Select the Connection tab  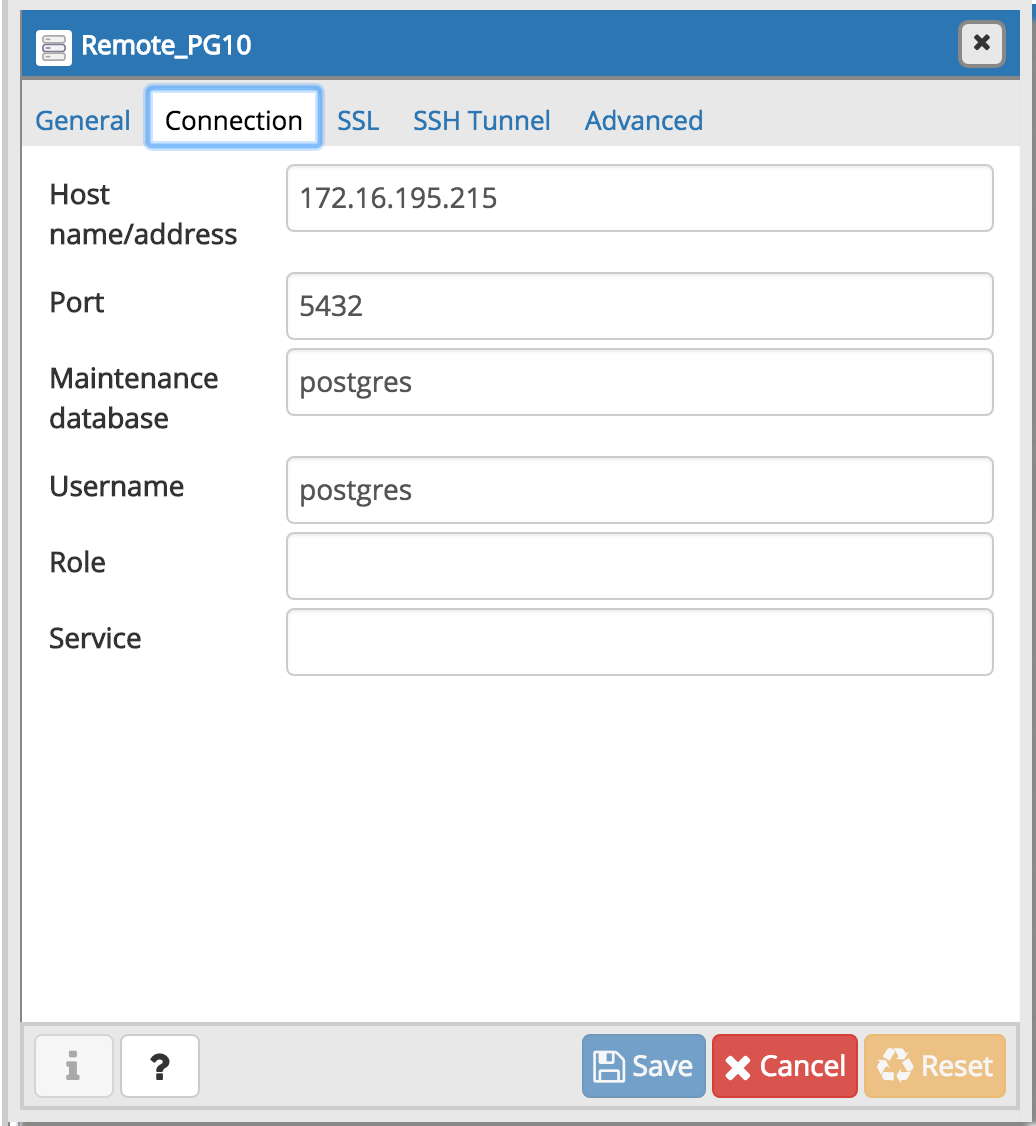click(x=234, y=121)
